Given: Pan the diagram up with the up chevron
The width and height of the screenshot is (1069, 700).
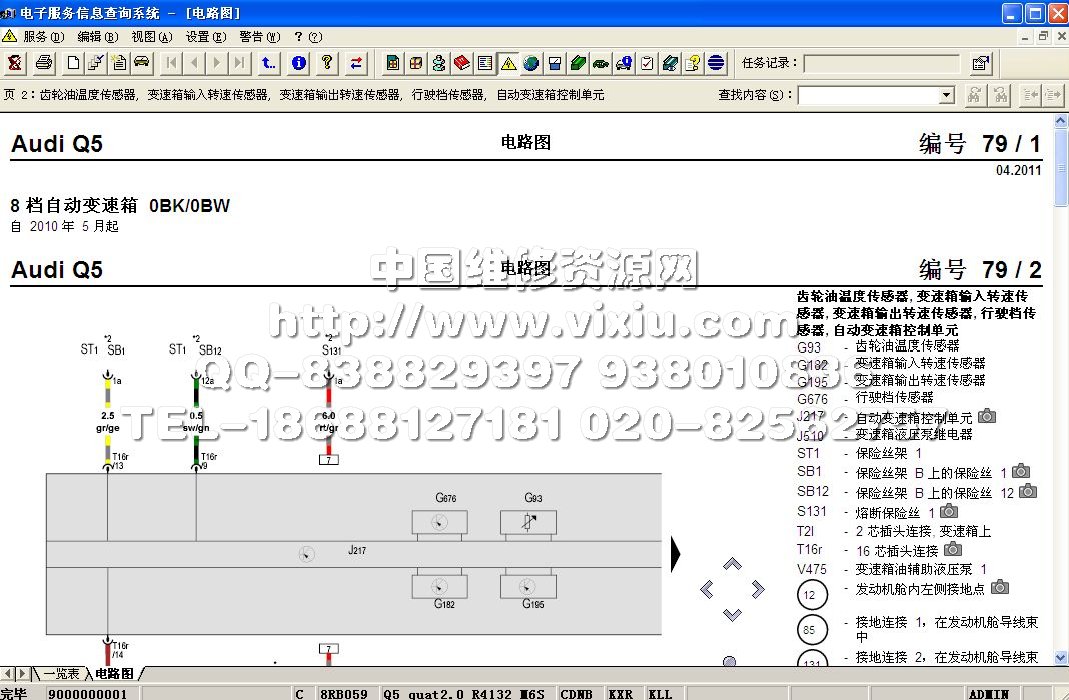Looking at the screenshot, I should 732,564.
